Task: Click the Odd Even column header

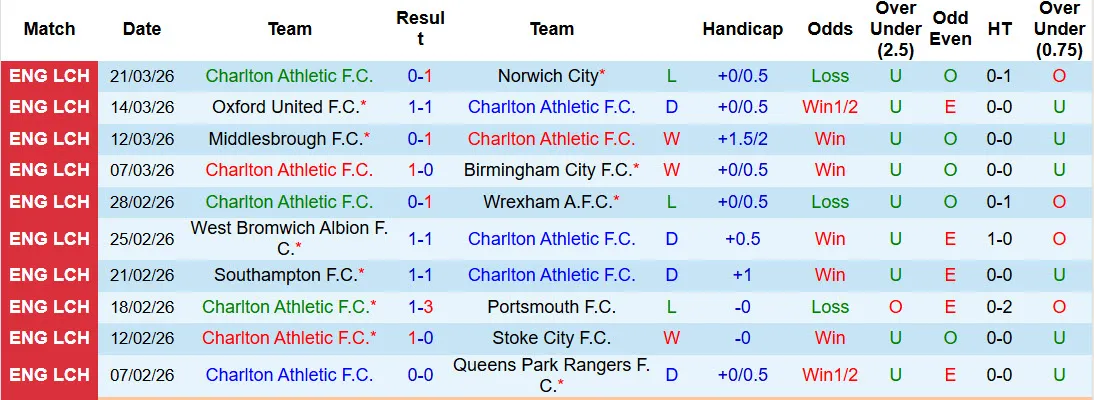Action: coord(950,29)
